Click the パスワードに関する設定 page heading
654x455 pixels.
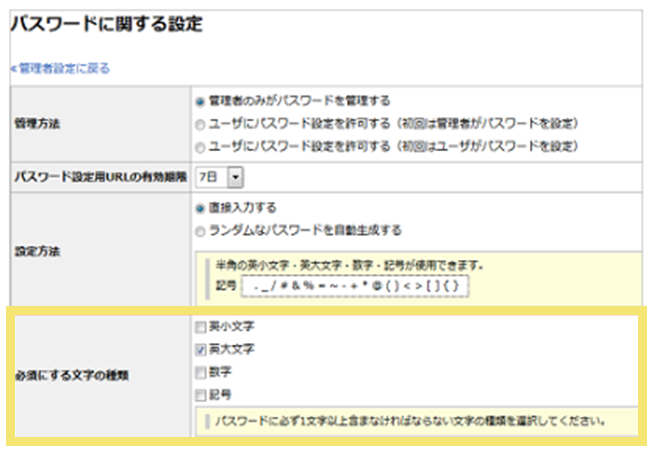pos(107,25)
